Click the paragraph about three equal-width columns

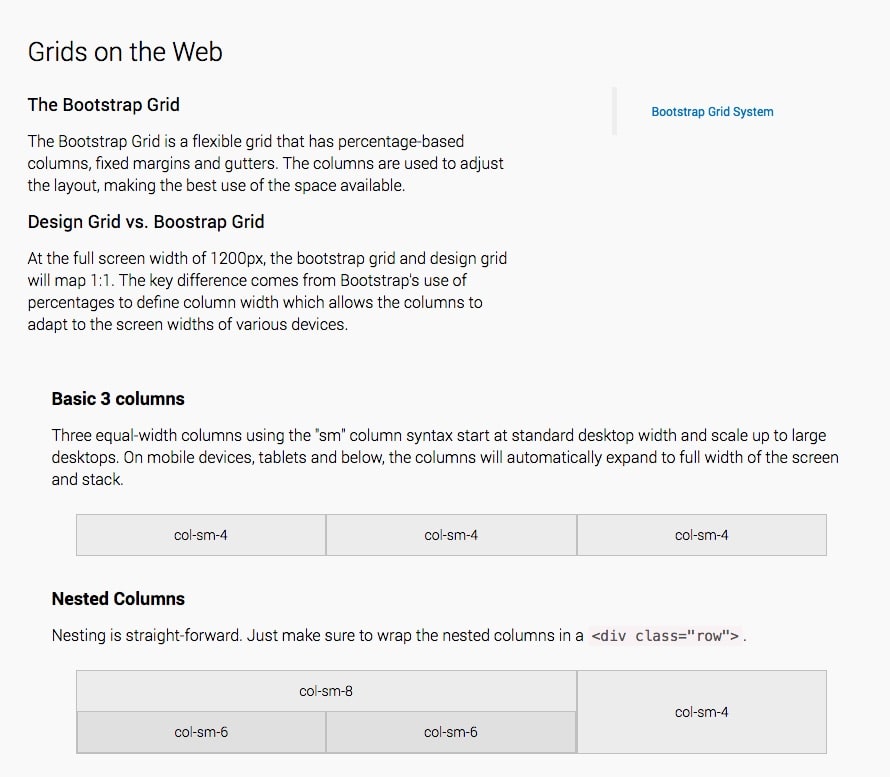pos(445,457)
